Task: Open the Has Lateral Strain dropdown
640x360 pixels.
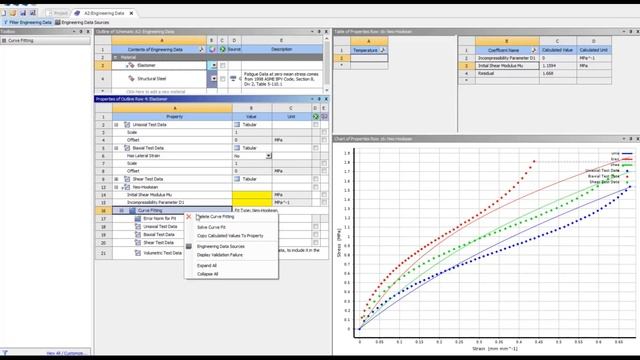Action: [268, 156]
